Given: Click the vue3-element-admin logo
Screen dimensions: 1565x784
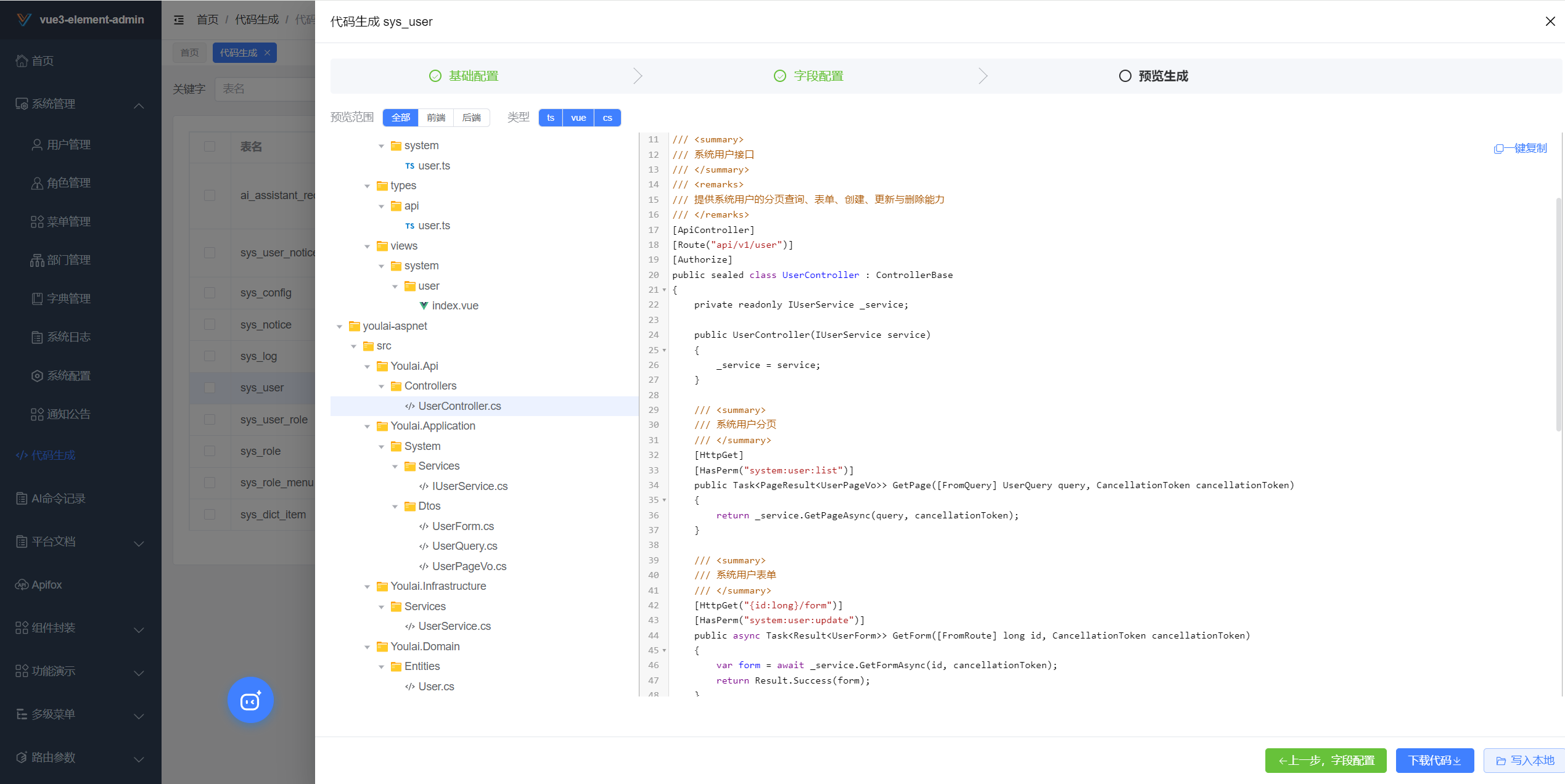Looking at the screenshot, I should point(24,20).
